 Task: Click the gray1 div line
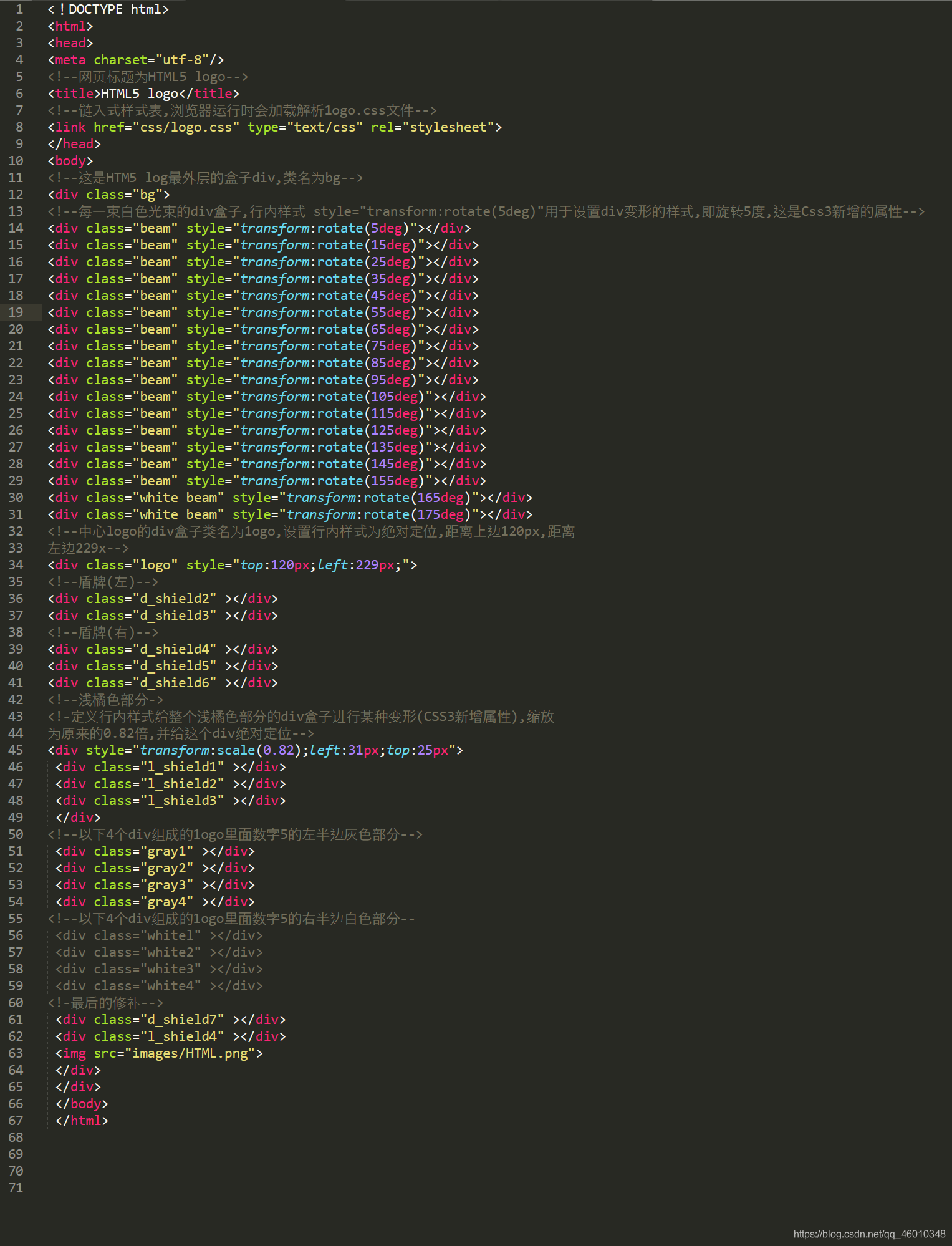coord(155,851)
